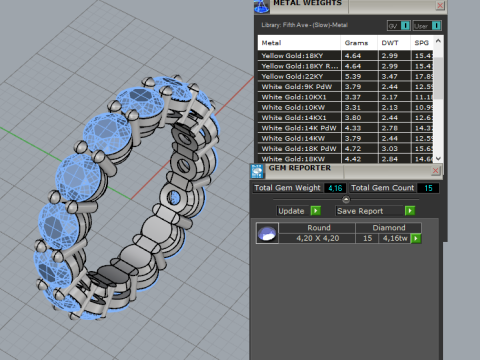Image resolution: width=480 pixels, height=360 pixels.
Task: Click the 4,20 X 4,20 size cell
Action: pyautogui.click(x=317, y=238)
